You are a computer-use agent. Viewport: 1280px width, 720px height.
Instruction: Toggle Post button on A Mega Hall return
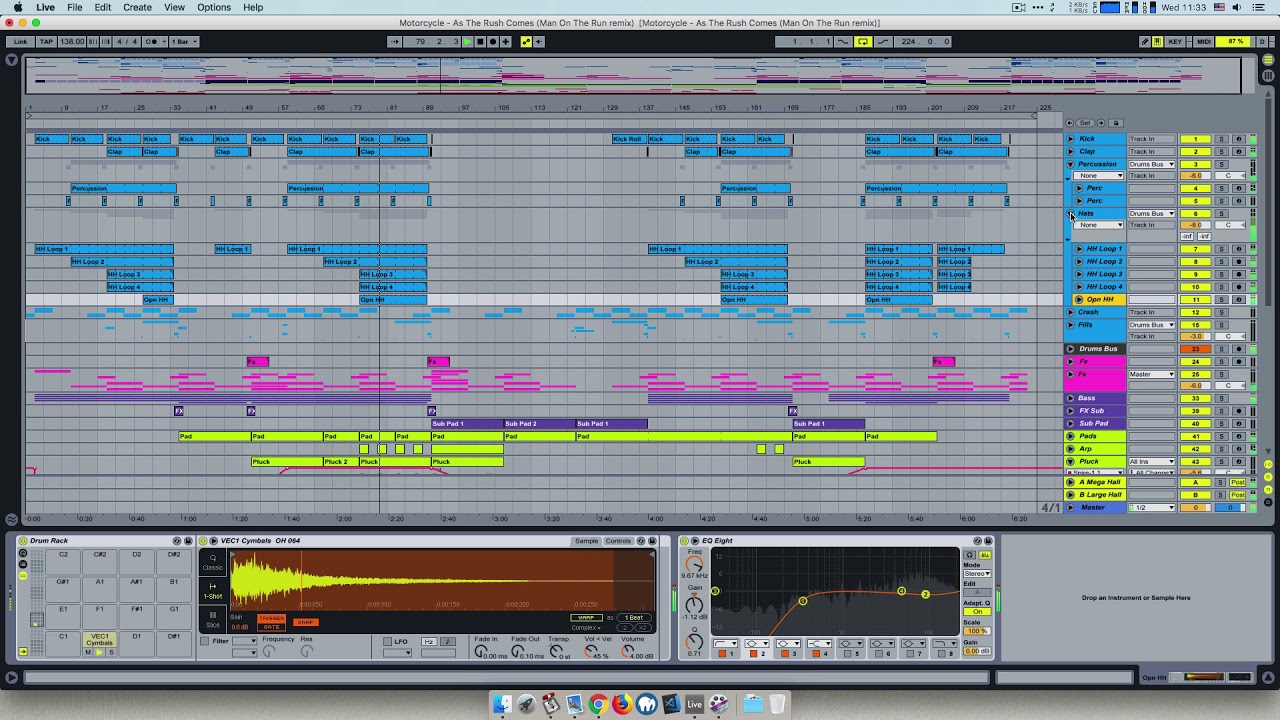1237,483
